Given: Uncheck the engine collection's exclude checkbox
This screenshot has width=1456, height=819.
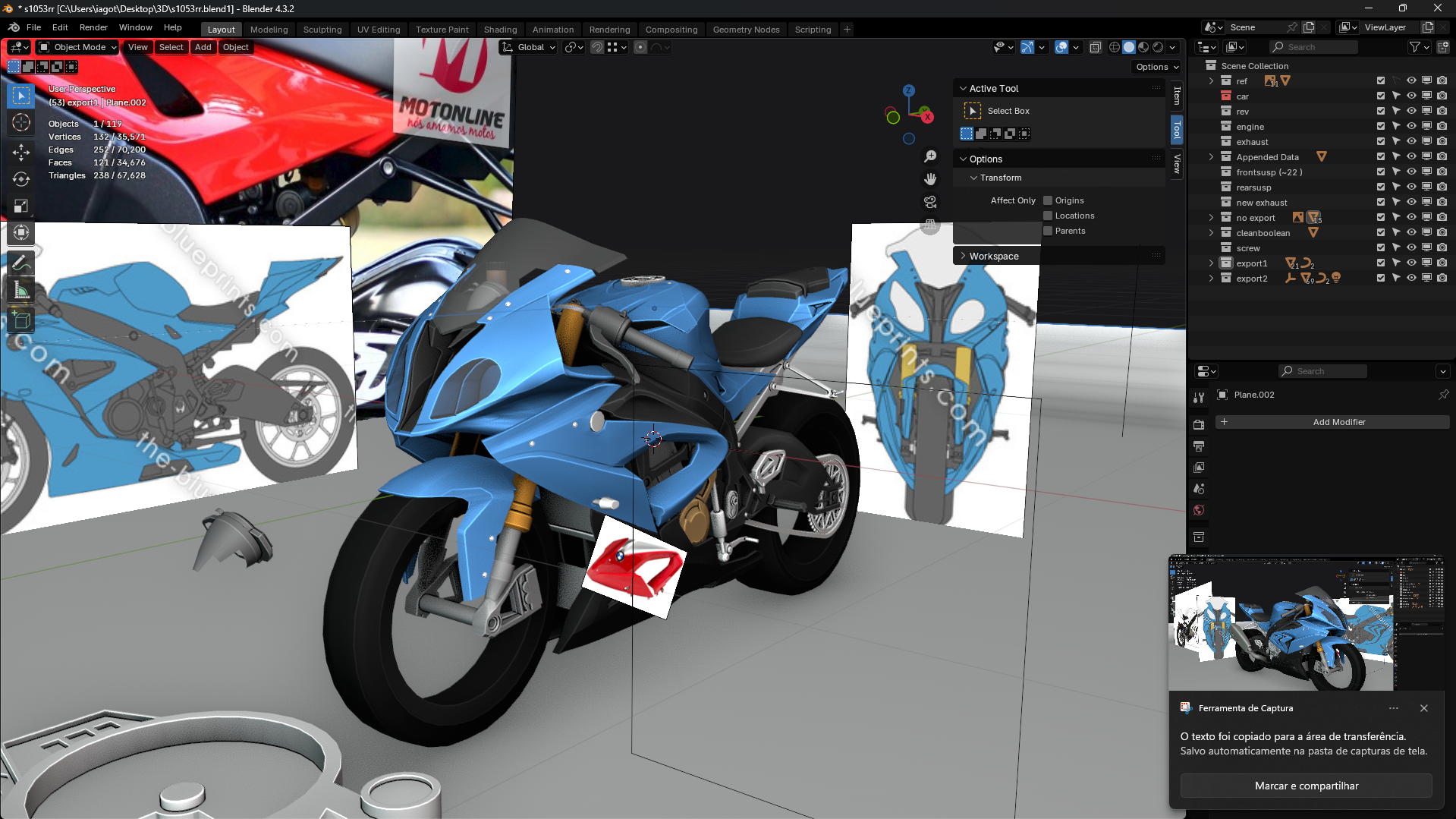Looking at the screenshot, I should tap(1381, 126).
